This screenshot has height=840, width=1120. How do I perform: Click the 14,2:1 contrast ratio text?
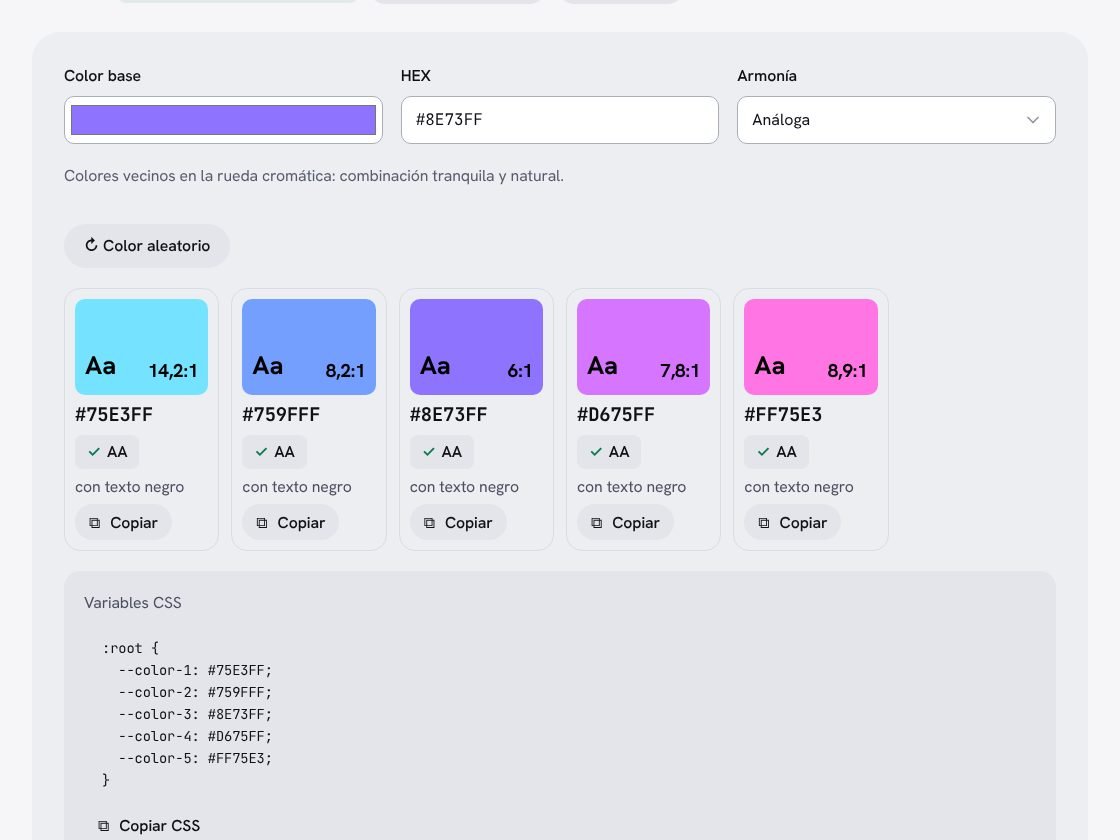[173, 371]
